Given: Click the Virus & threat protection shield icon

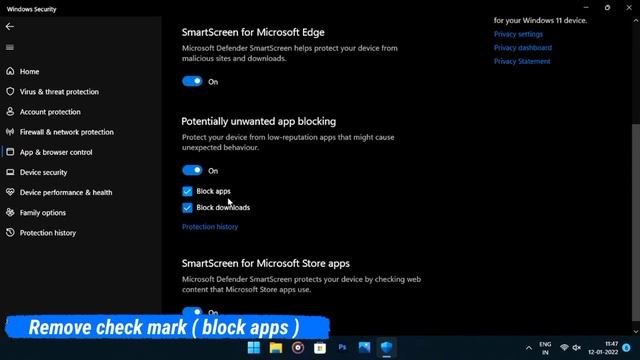Looking at the screenshot, I should coord(10,91).
